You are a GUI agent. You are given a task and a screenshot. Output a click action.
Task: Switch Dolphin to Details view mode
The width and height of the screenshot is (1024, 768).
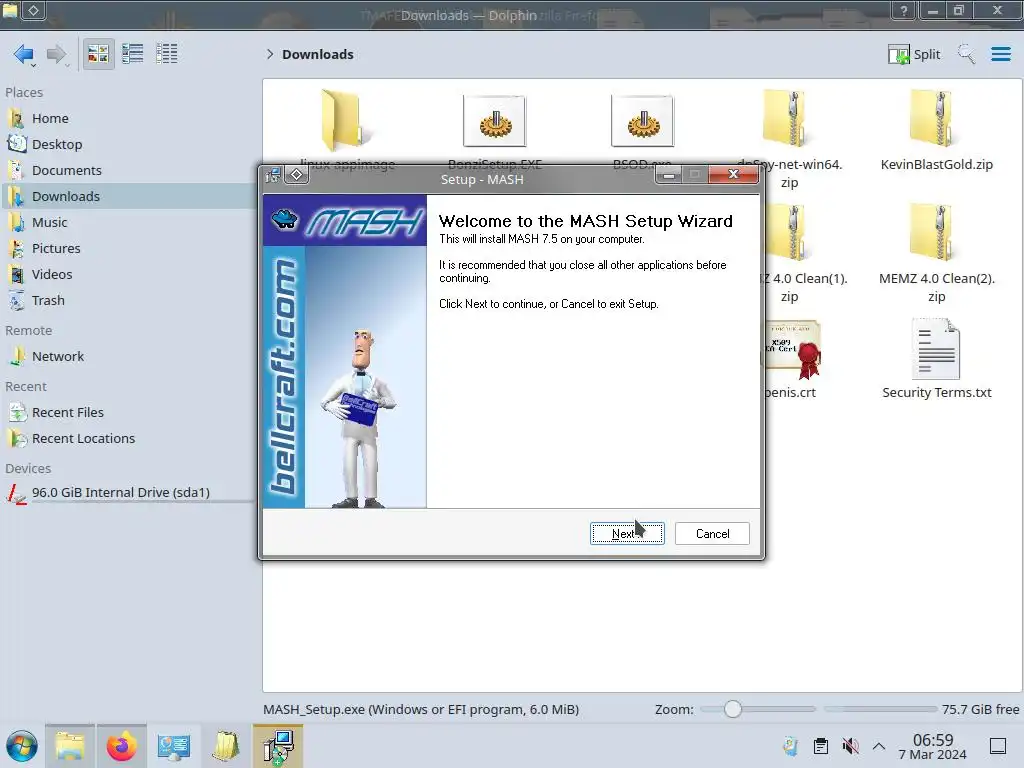pos(167,54)
